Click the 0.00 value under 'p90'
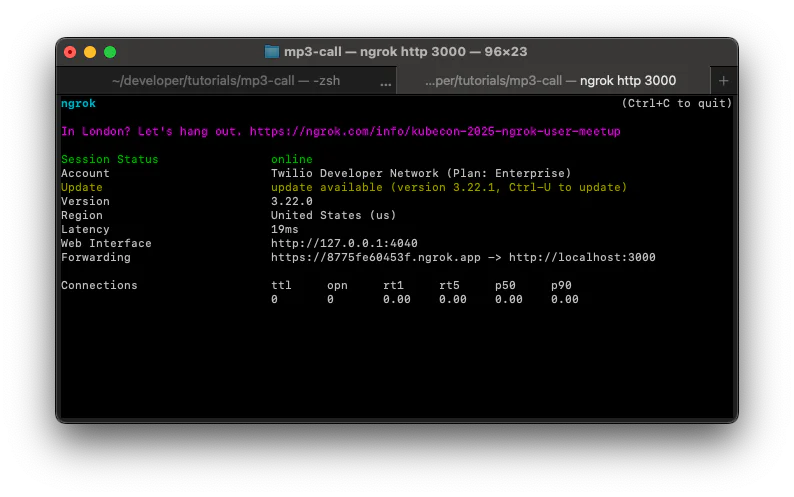 [565, 299]
